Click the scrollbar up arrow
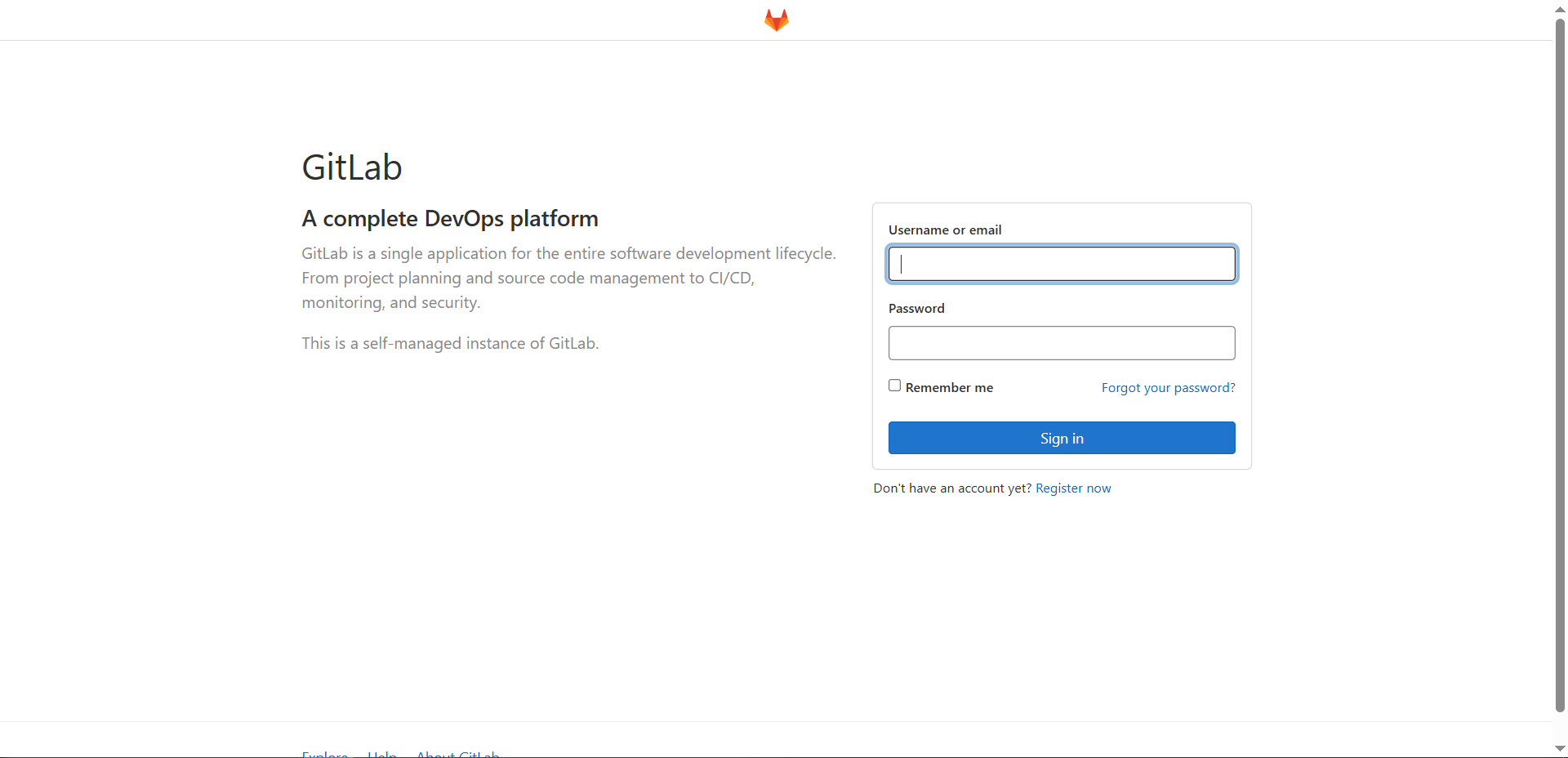Image resolution: width=1568 pixels, height=758 pixels. pyautogui.click(x=1560, y=9)
